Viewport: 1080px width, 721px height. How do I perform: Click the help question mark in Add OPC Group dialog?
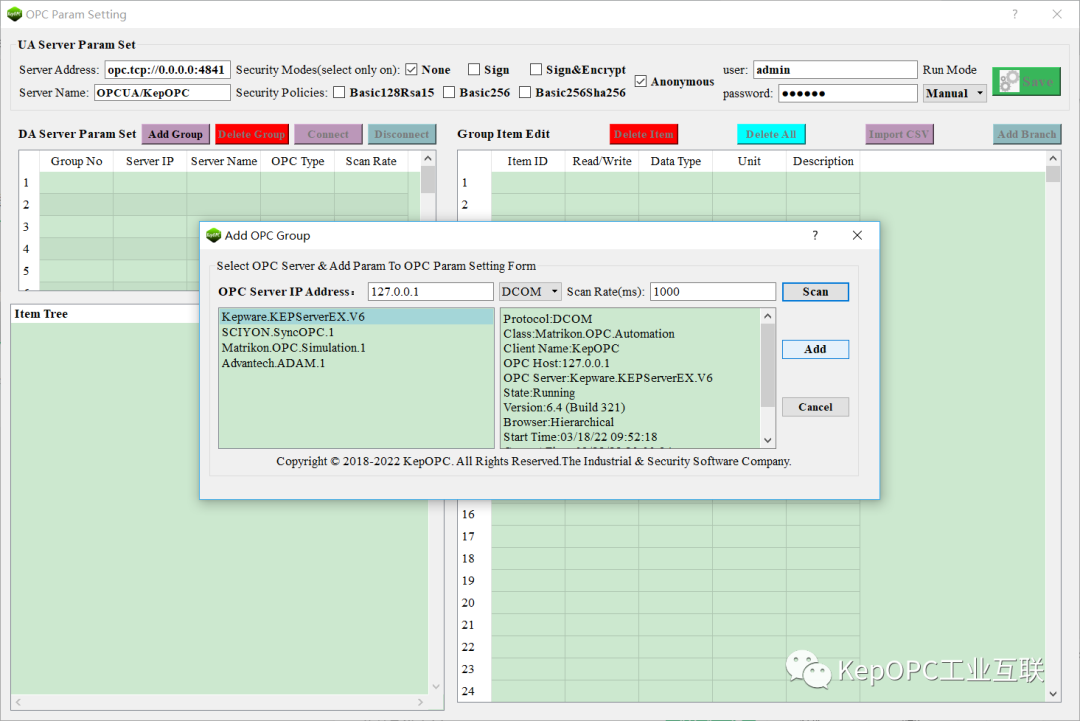pyautogui.click(x=815, y=236)
